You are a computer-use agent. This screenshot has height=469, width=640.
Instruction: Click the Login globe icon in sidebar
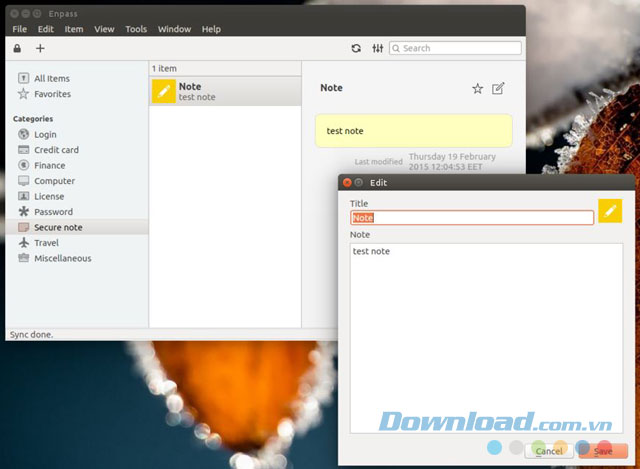pyautogui.click(x=24, y=134)
